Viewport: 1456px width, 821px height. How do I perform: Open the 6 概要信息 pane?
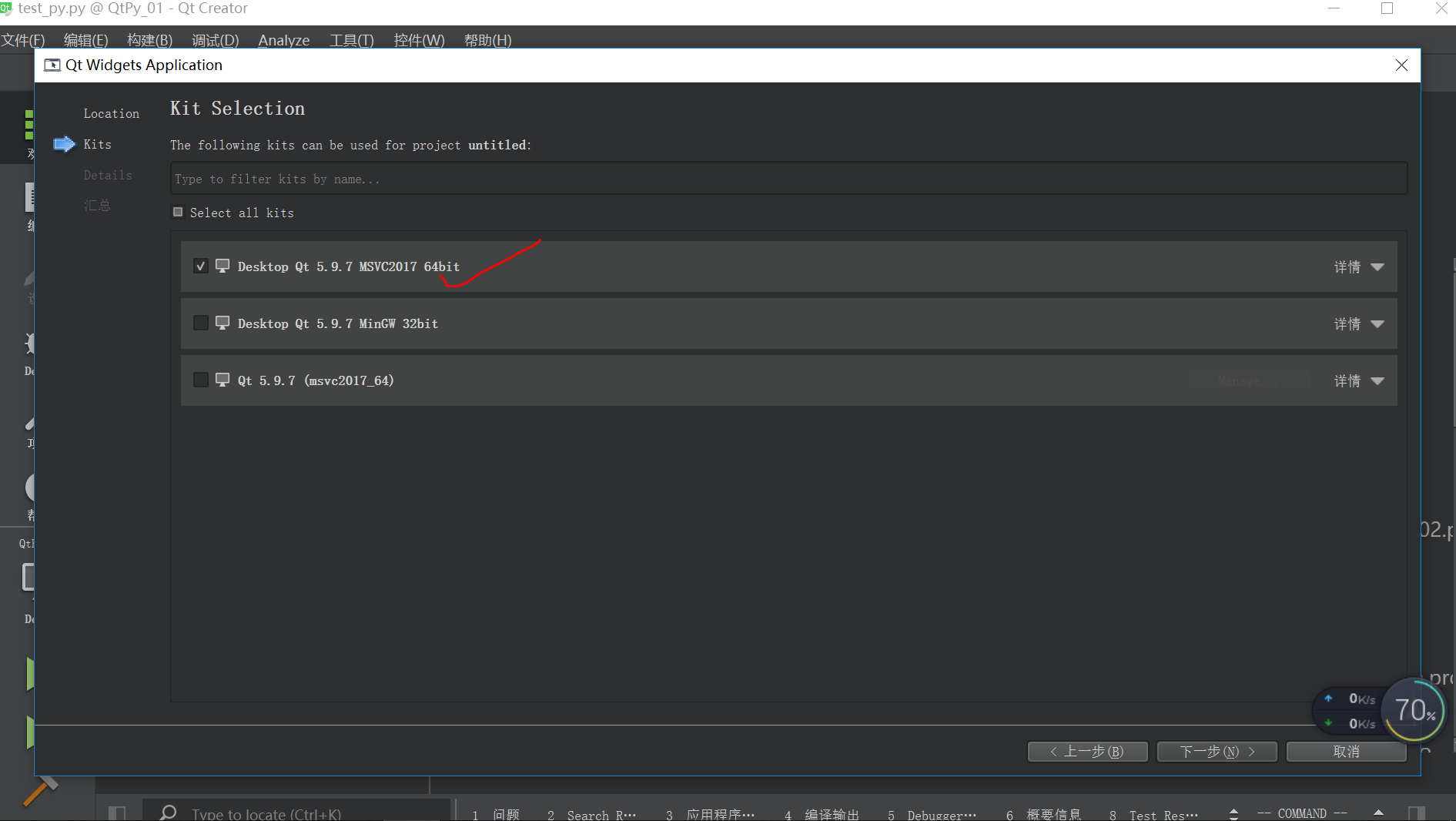click(1043, 814)
